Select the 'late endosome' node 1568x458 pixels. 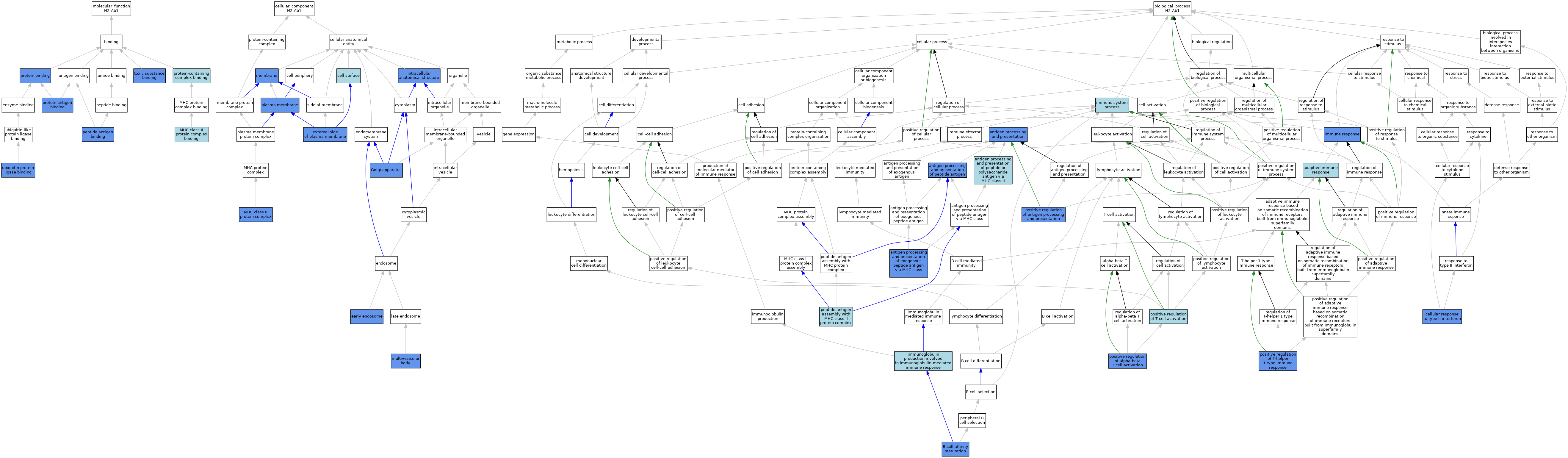click(405, 317)
